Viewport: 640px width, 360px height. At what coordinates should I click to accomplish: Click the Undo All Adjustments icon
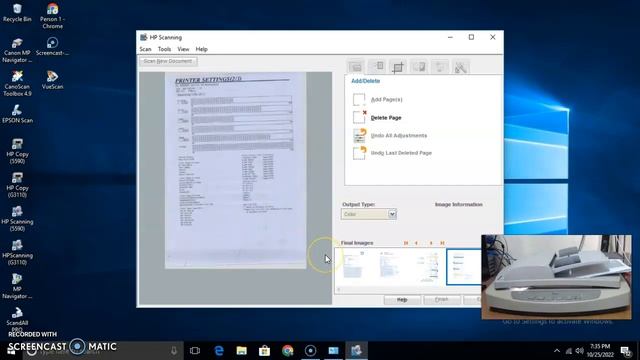tap(360, 135)
